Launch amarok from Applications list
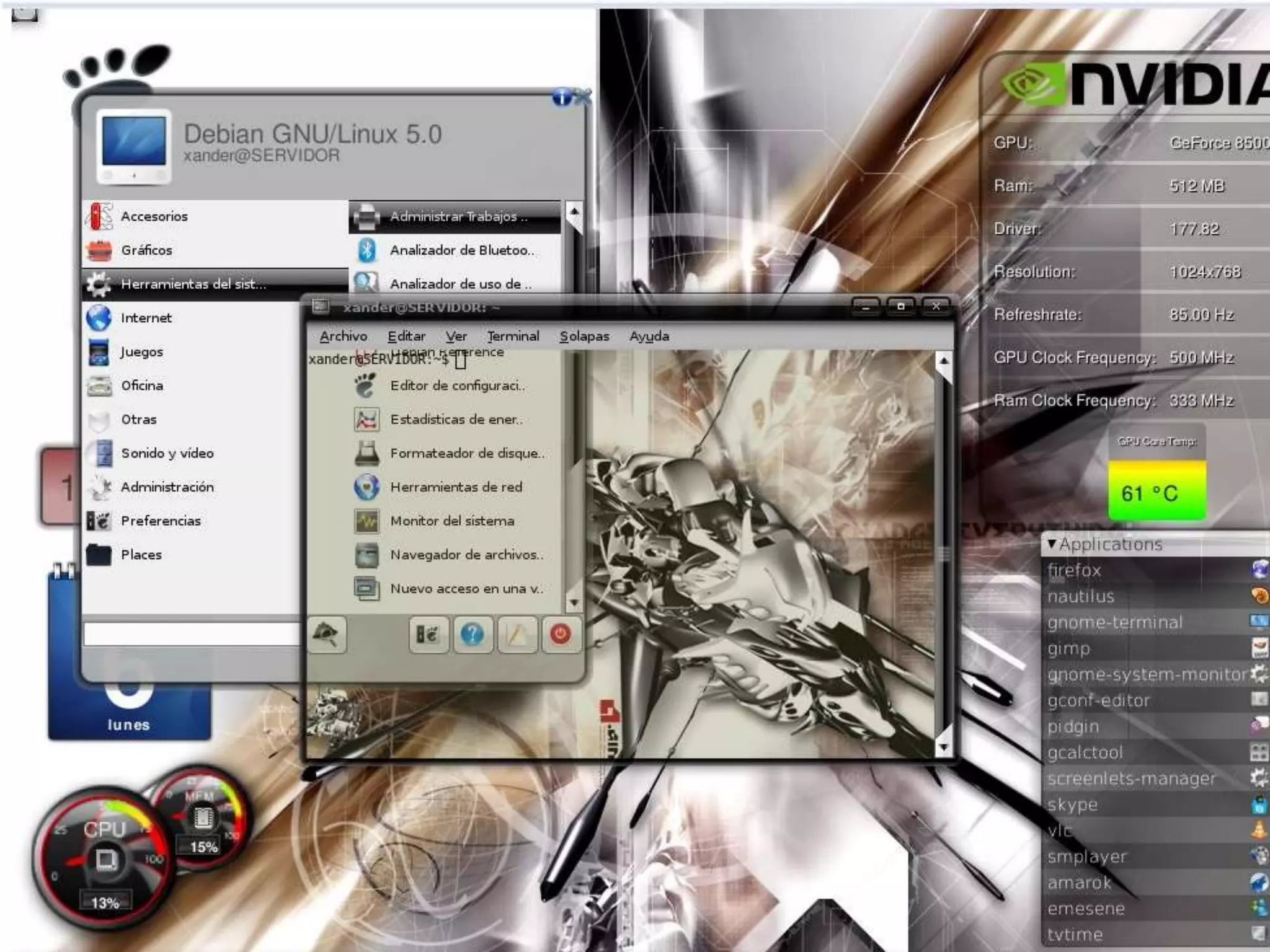Viewport: 1270px width, 952px height. point(1157,882)
